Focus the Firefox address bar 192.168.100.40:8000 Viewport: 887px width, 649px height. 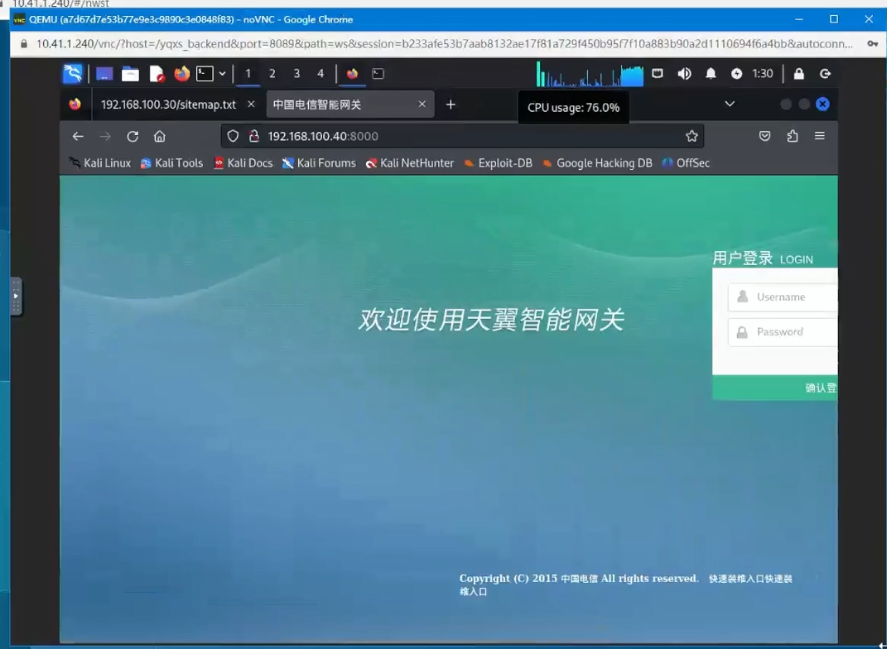(x=463, y=136)
